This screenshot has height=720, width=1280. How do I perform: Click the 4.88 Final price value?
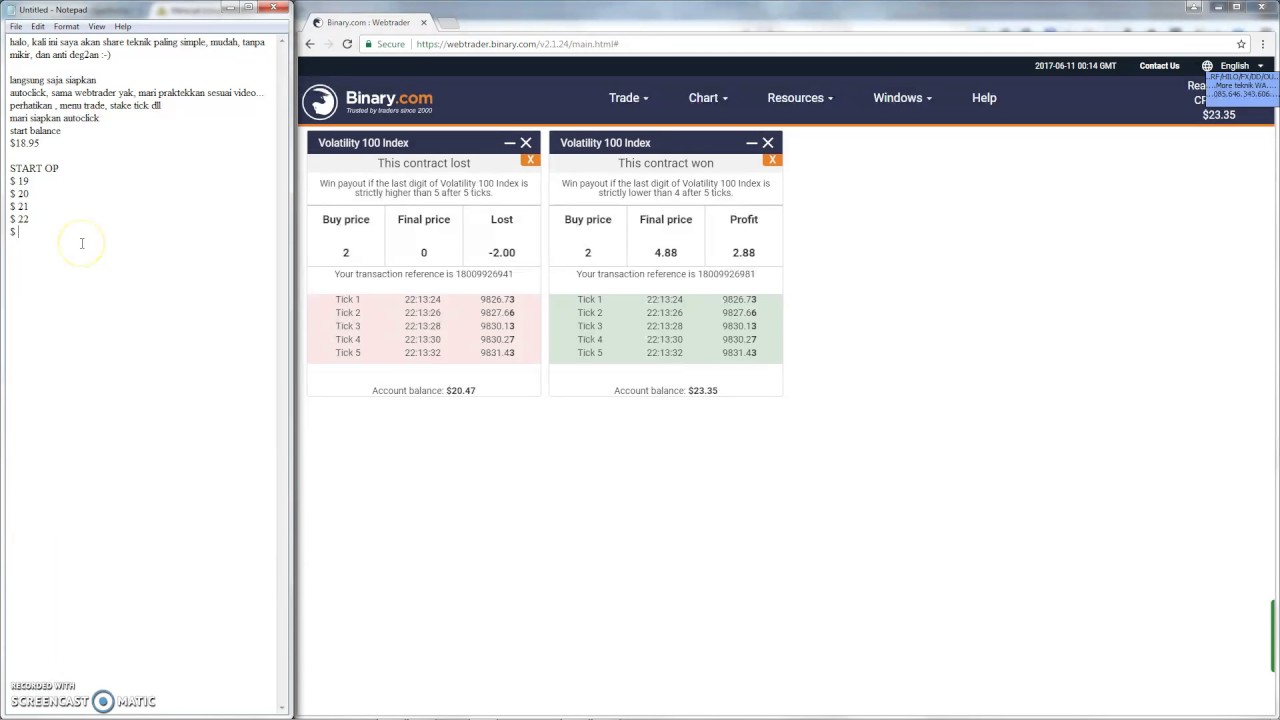point(666,253)
